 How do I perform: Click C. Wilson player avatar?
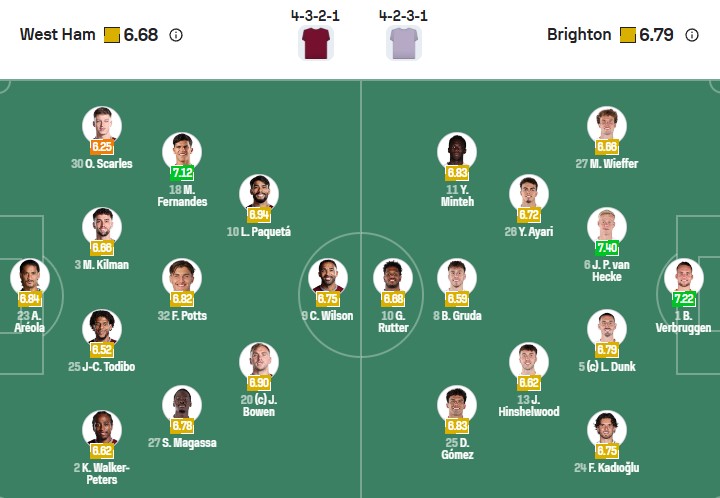coord(327,277)
